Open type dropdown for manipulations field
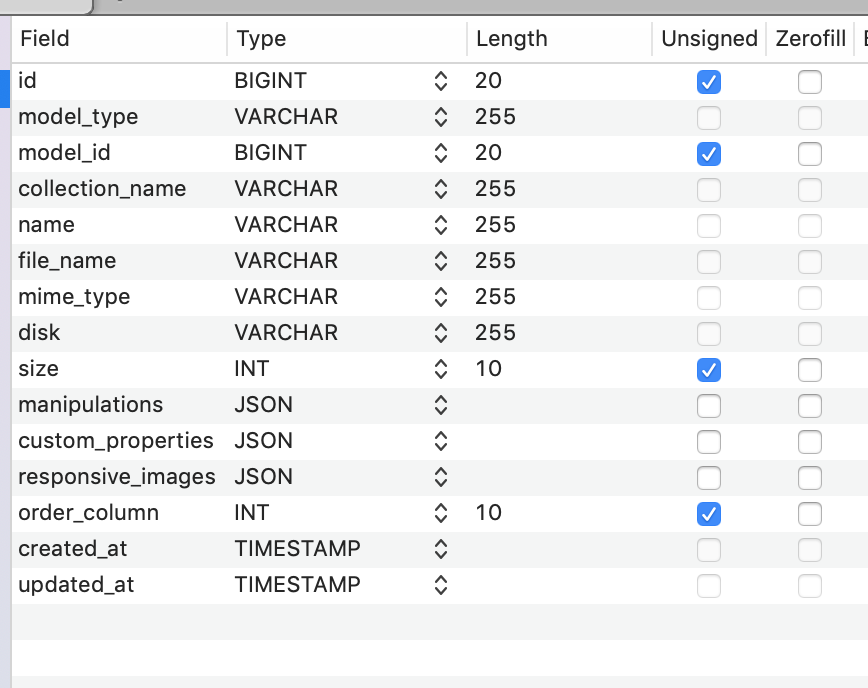 coord(441,405)
